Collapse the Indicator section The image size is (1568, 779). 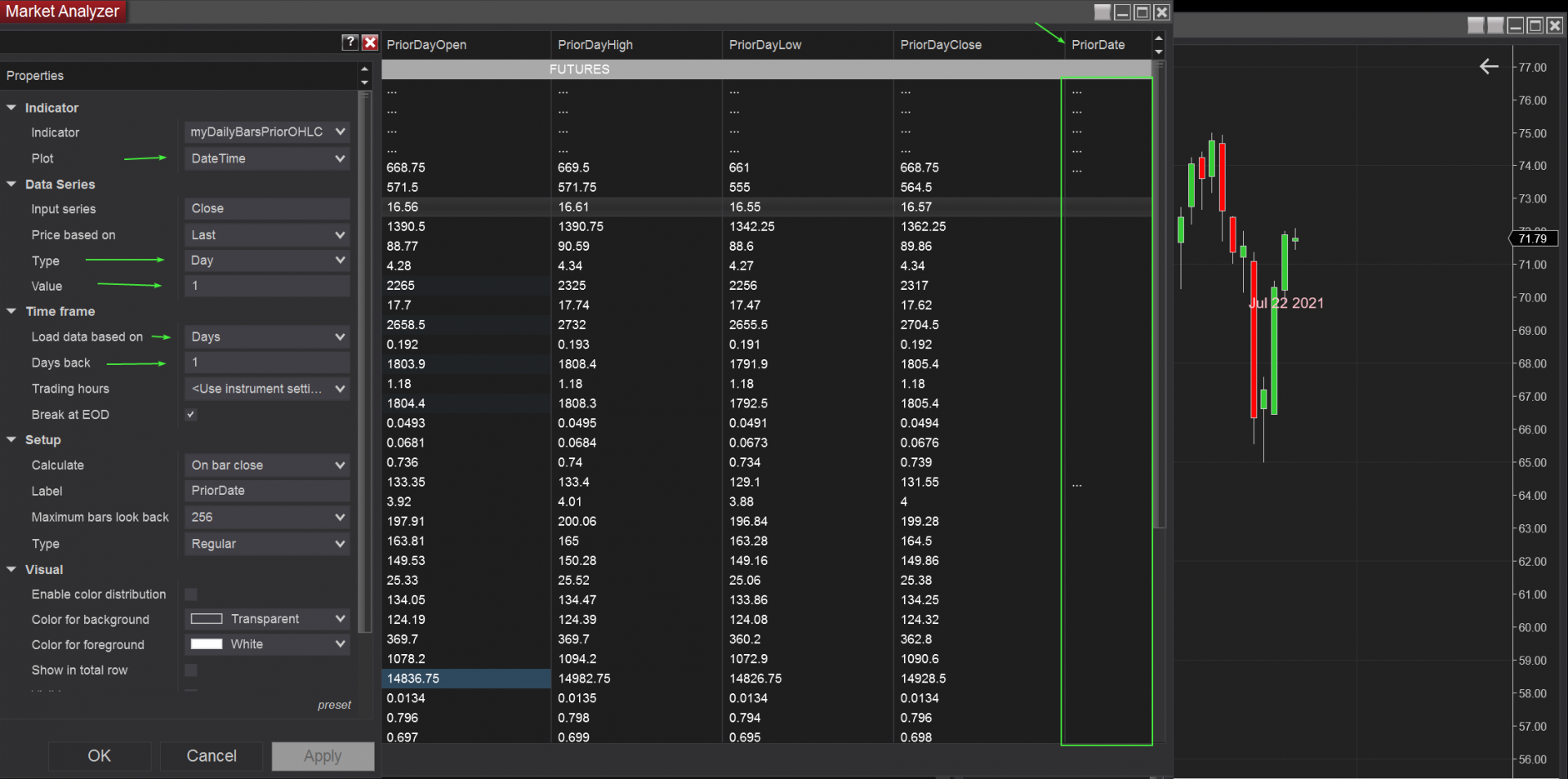(x=11, y=108)
